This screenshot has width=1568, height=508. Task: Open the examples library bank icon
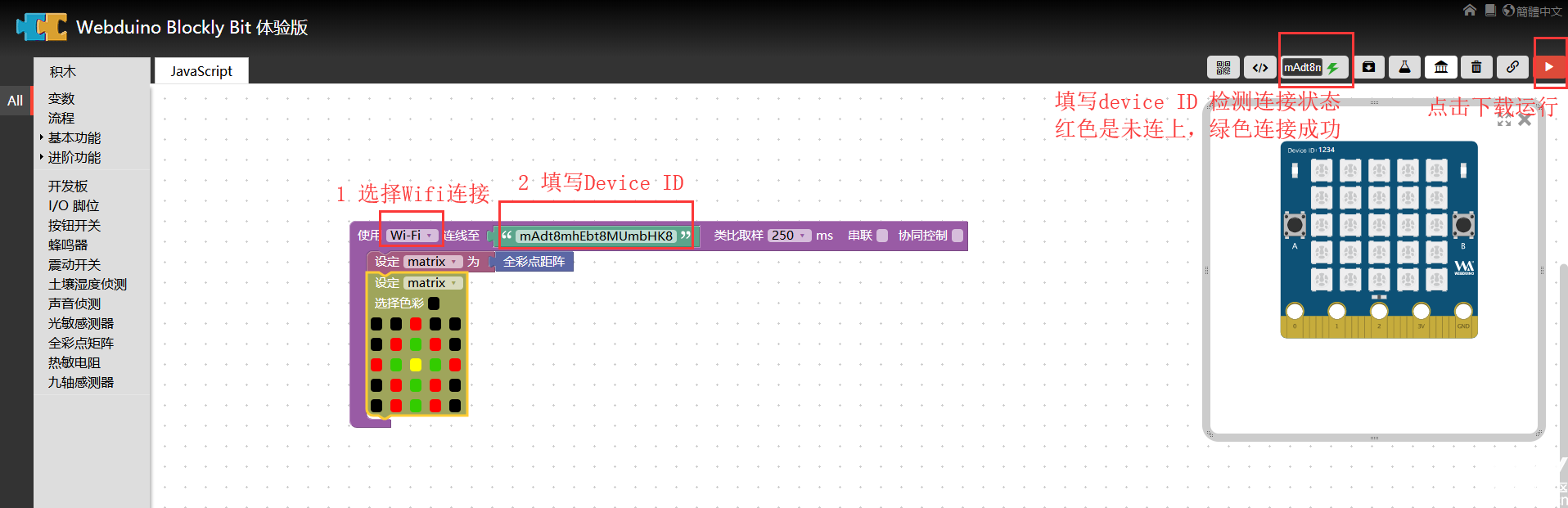[x=1441, y=67]
